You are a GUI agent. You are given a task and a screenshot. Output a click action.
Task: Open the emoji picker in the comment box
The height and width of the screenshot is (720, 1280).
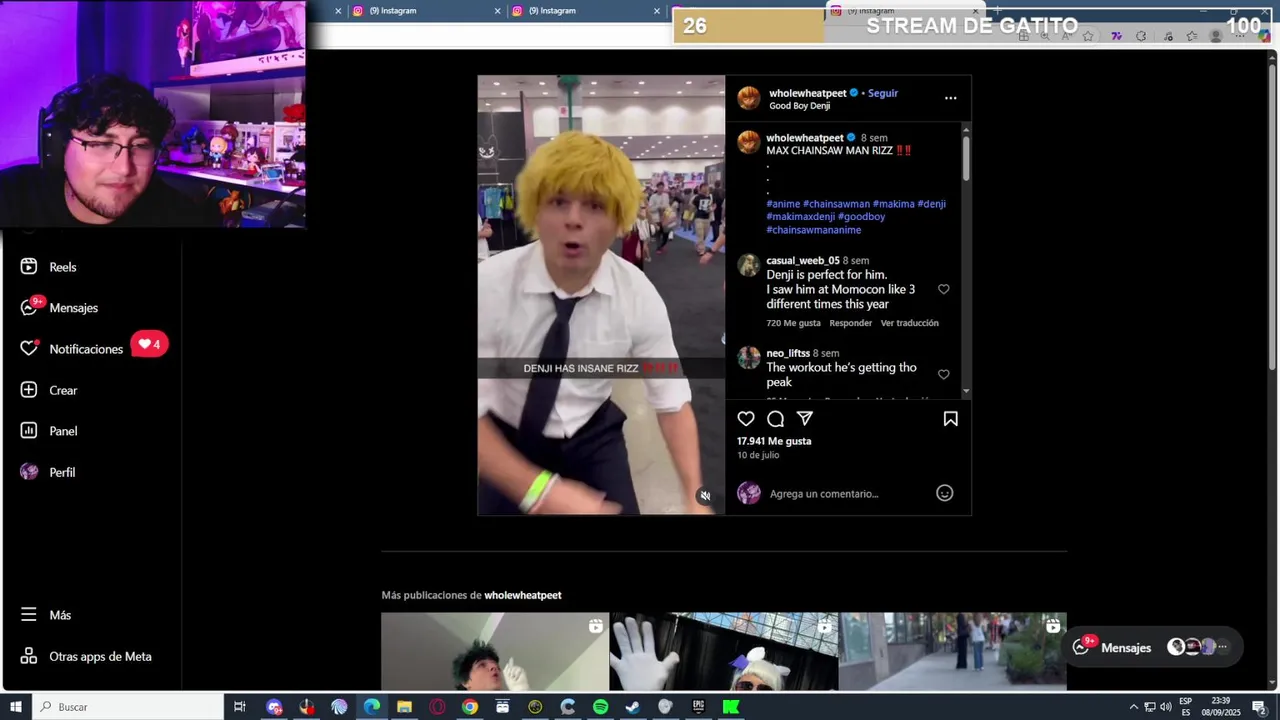click(x=944, y=493)
